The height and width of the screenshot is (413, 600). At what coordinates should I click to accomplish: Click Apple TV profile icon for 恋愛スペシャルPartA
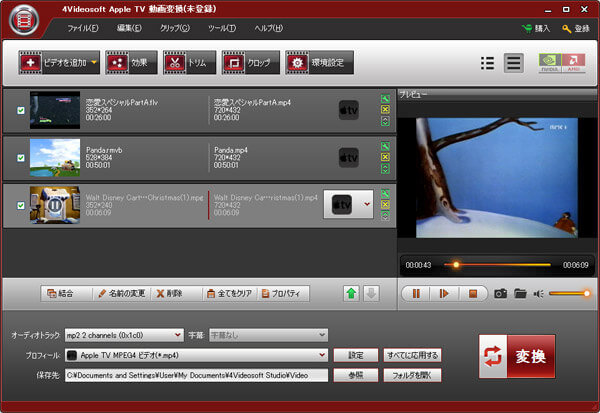coord(349,110)
